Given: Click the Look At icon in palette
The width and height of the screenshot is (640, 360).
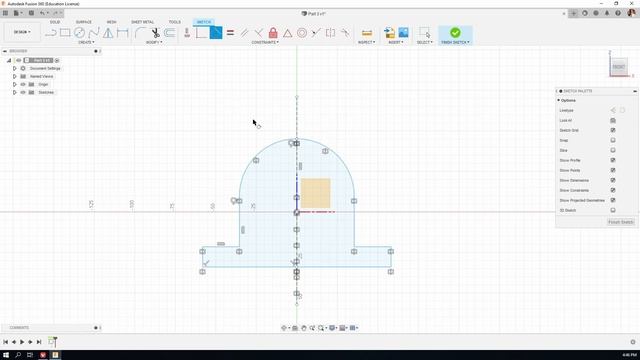Looking at the screenshot, I should tap(613, 120).
